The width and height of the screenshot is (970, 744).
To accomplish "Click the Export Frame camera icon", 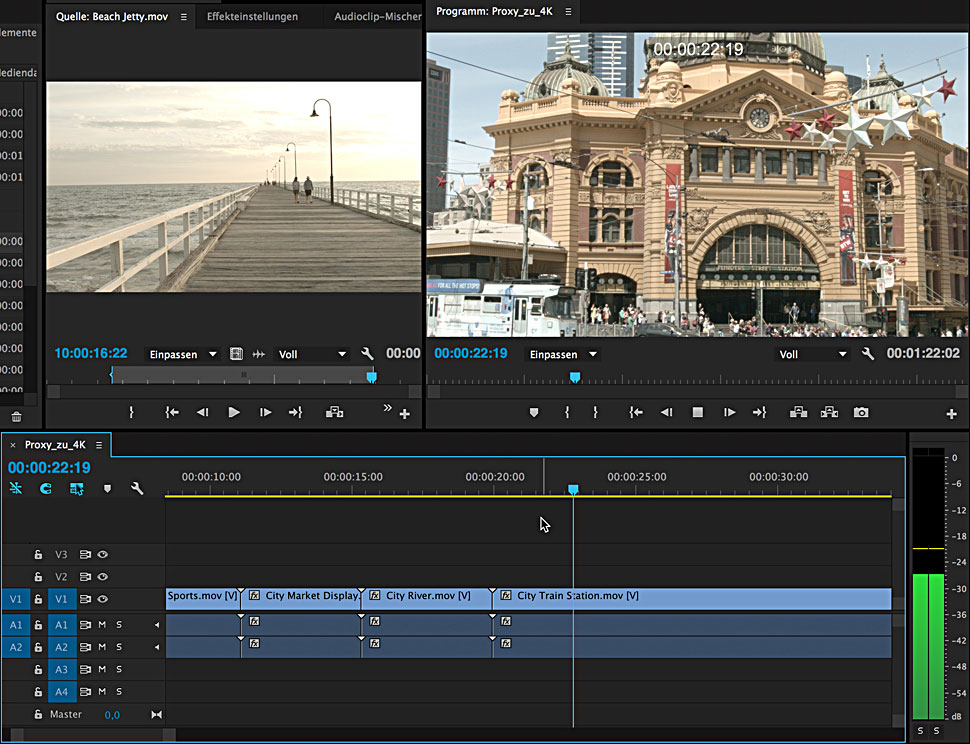I will pos(861,412).
